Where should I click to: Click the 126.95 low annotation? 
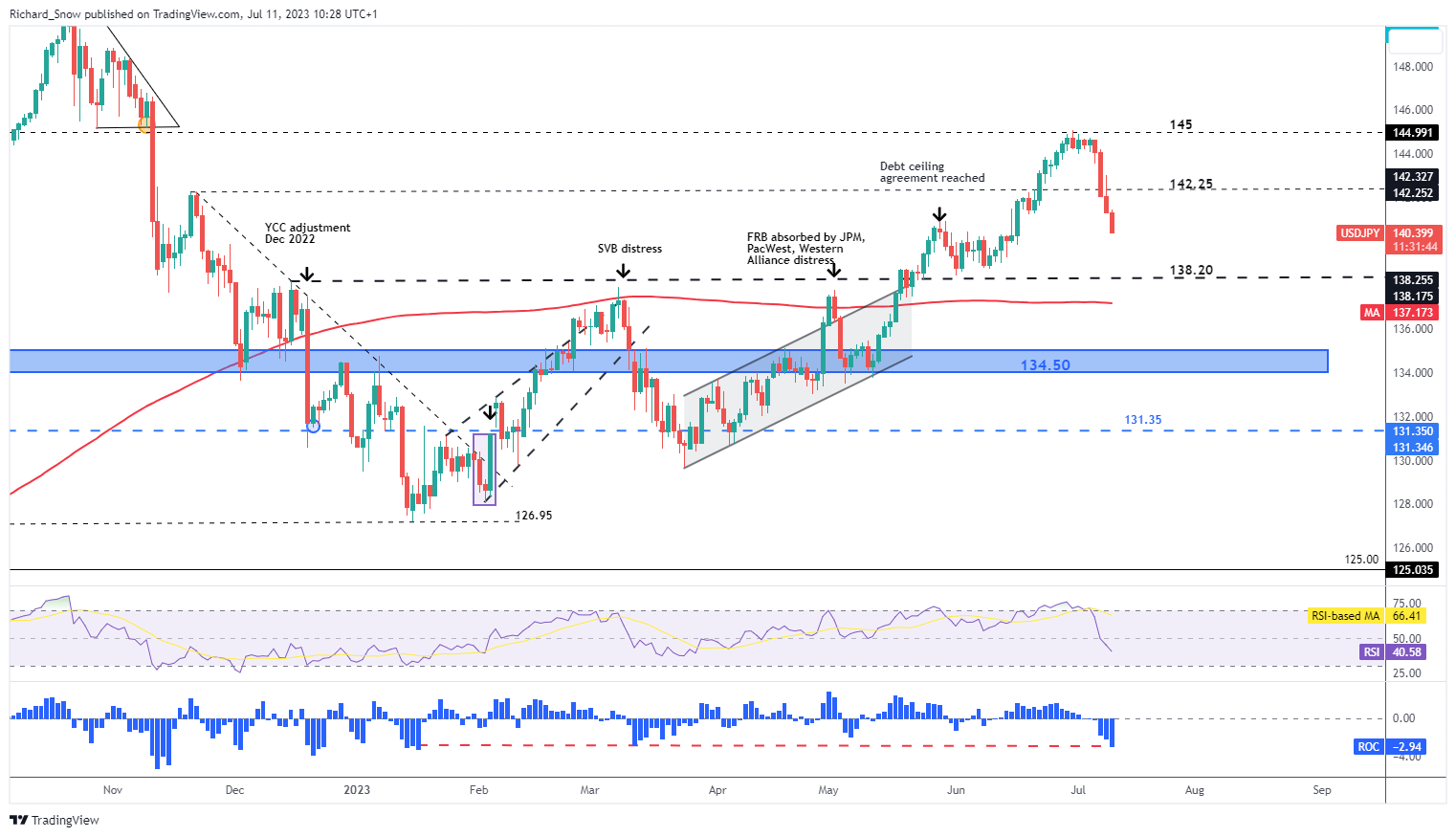pos(534,515)
